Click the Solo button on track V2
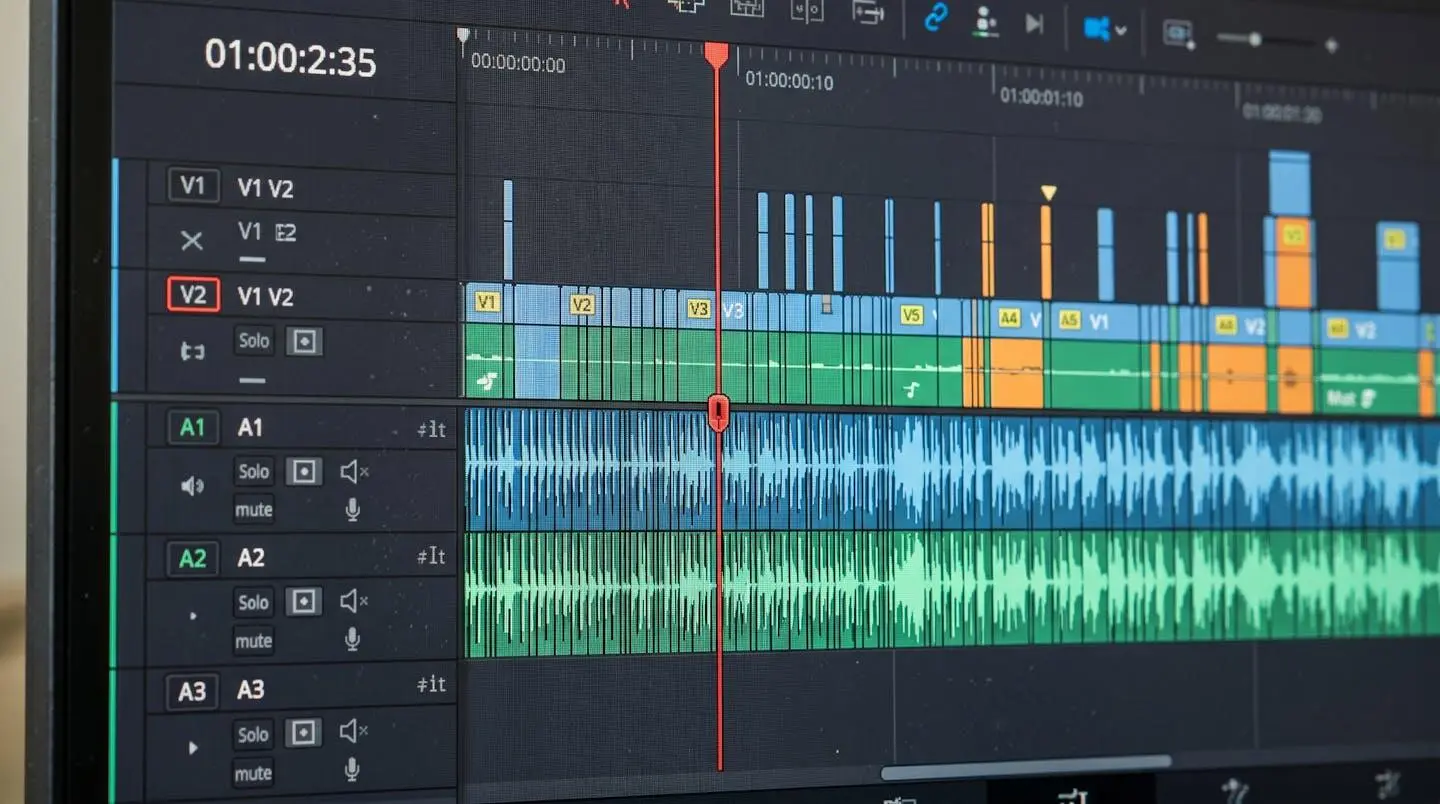 [252, 341]
